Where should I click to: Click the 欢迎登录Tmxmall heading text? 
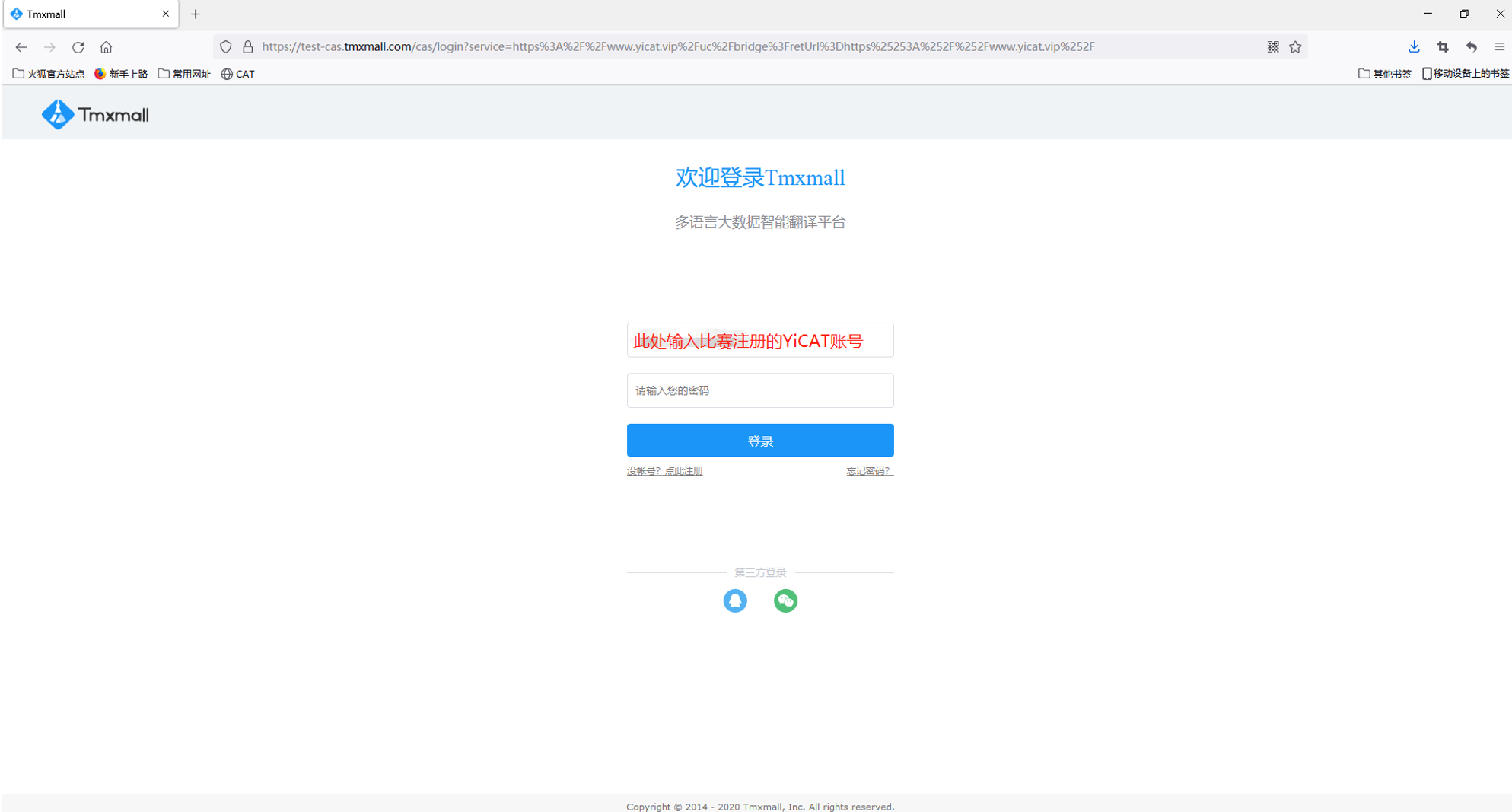coord(760,177)
